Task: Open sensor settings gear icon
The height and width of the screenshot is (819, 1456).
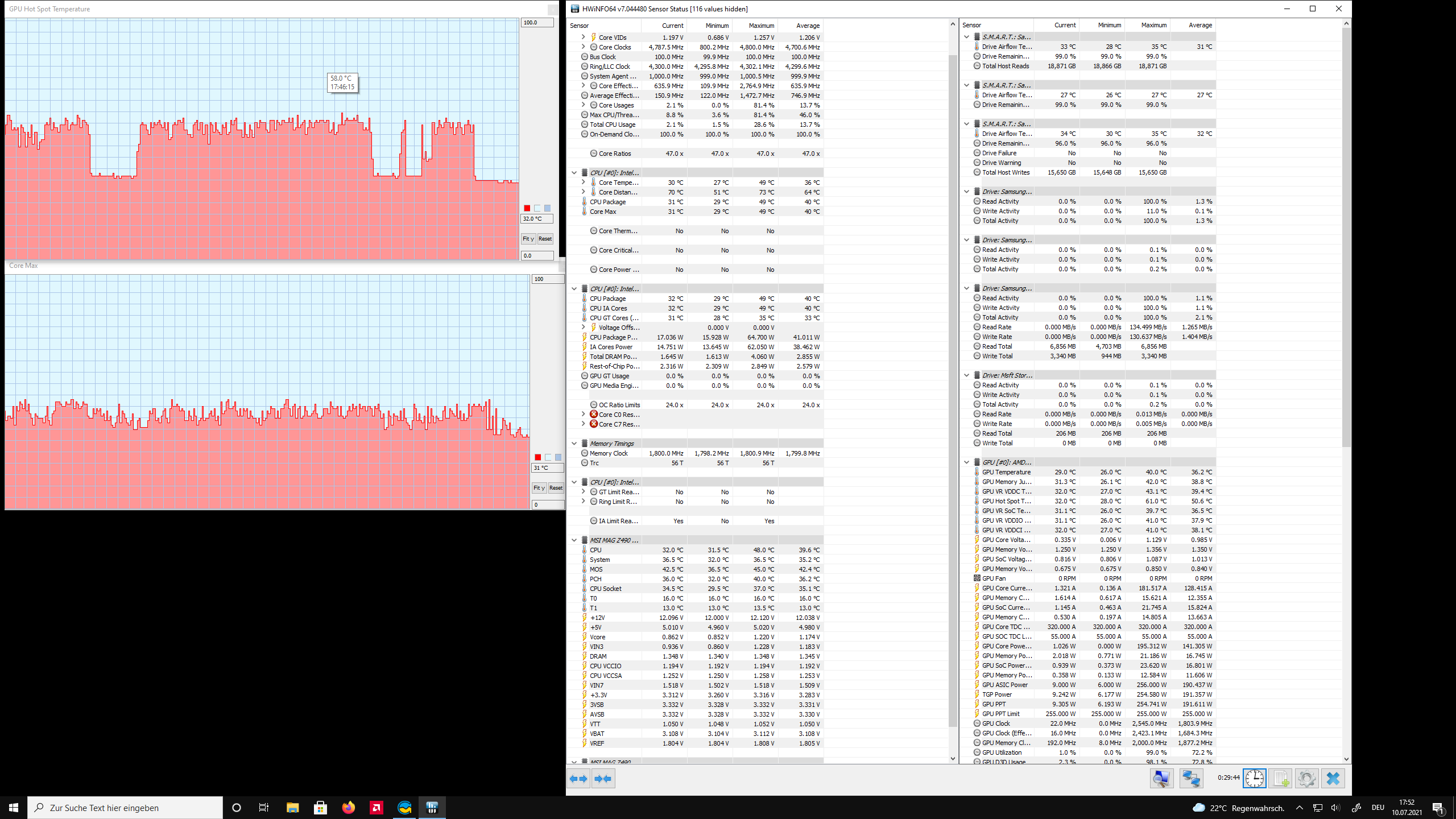Action: click(1306, 778)
